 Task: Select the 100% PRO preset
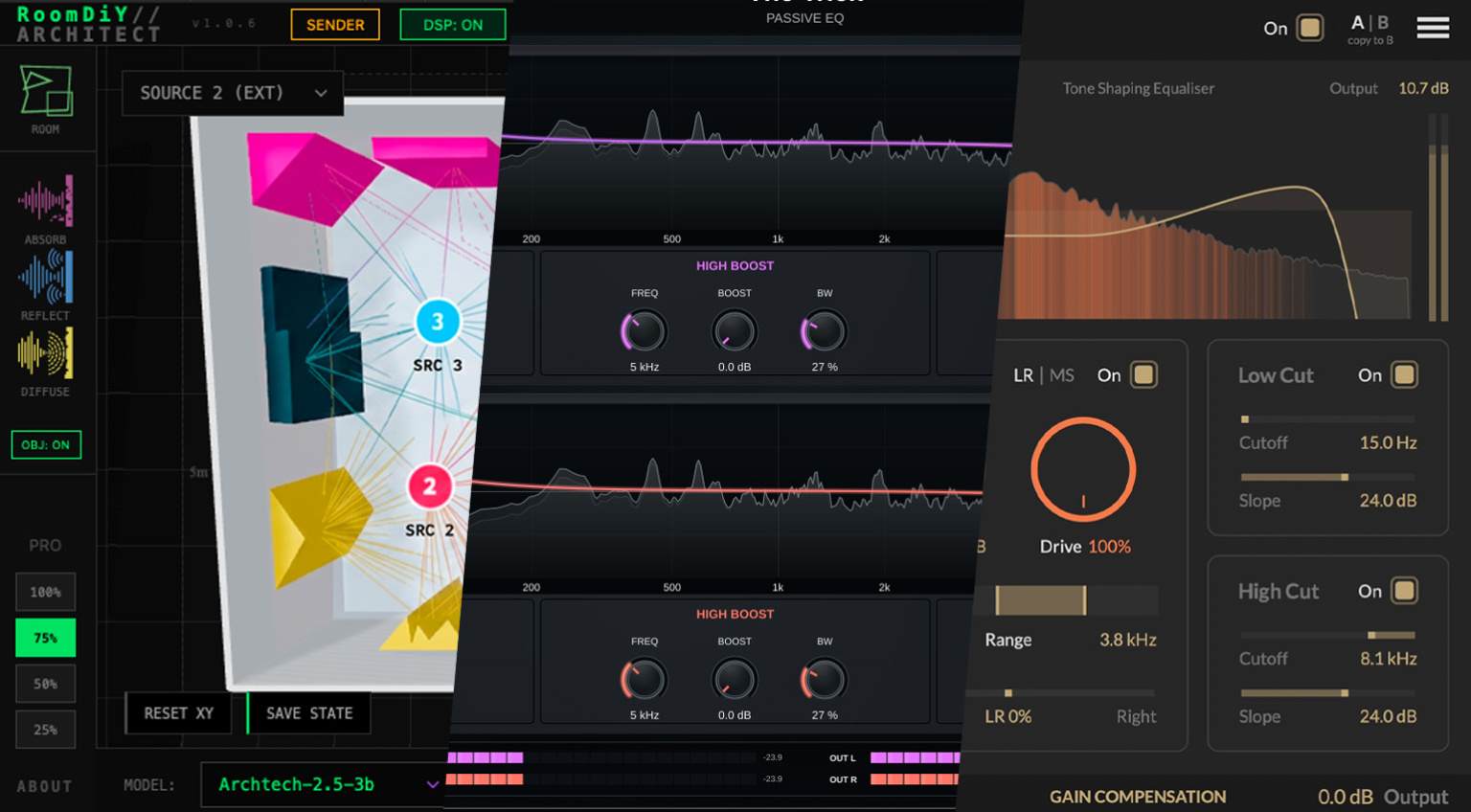pos(45,592)
